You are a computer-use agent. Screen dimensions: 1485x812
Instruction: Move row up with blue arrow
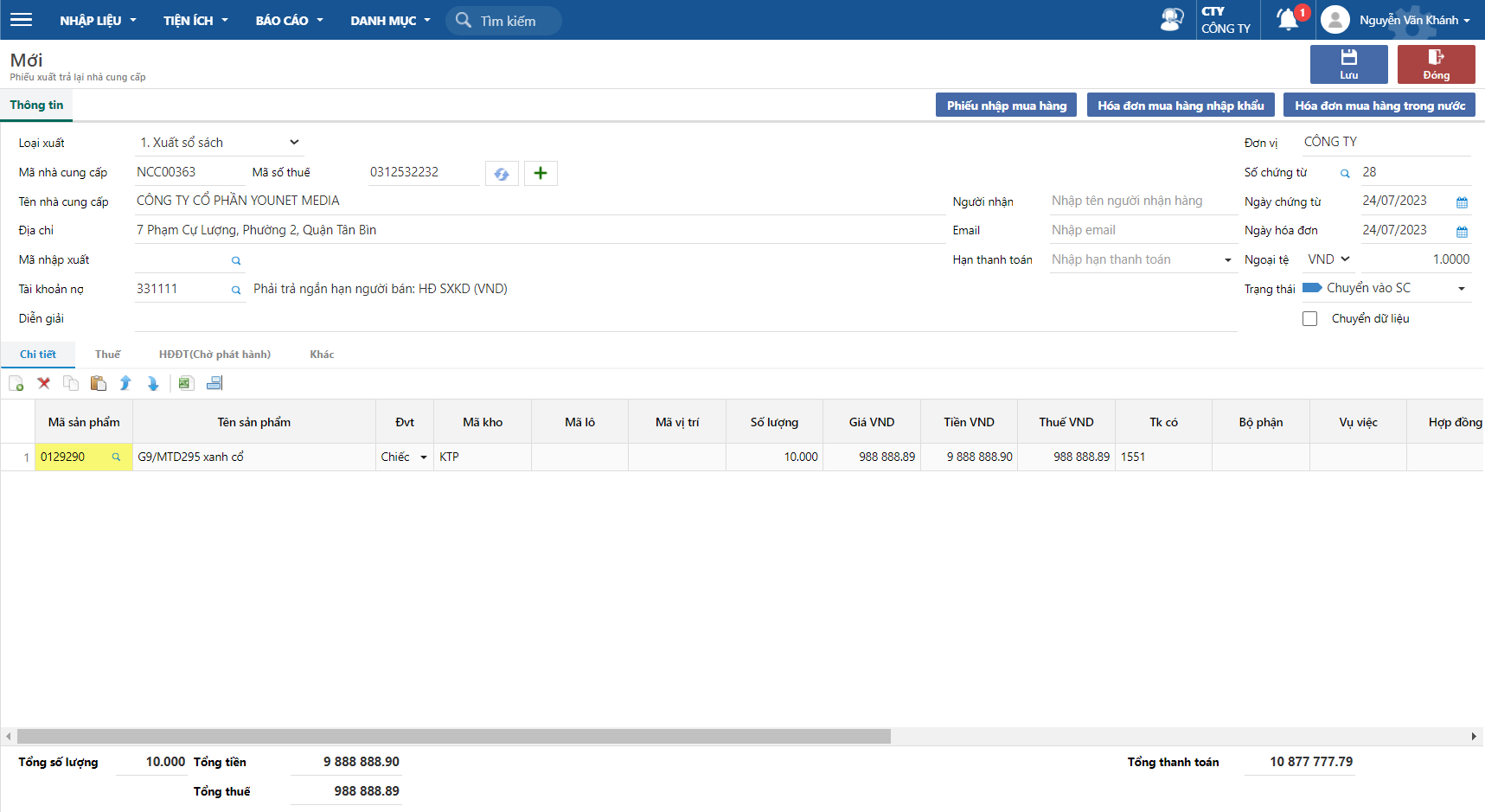[125, 383]
